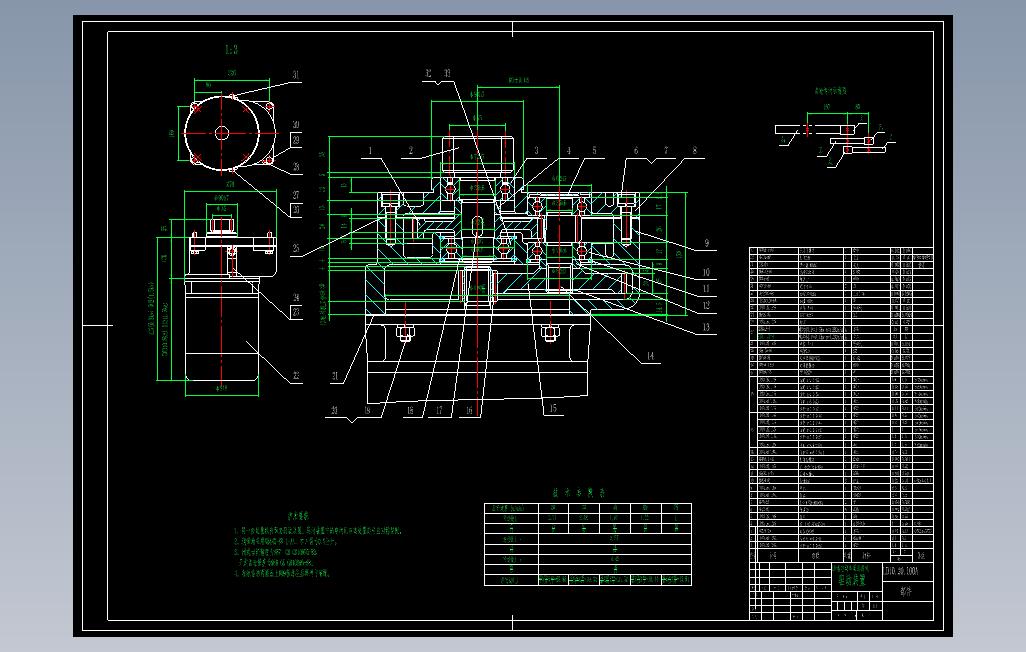
Task: Select the callout labeled 25
Action: pos(296,249)
